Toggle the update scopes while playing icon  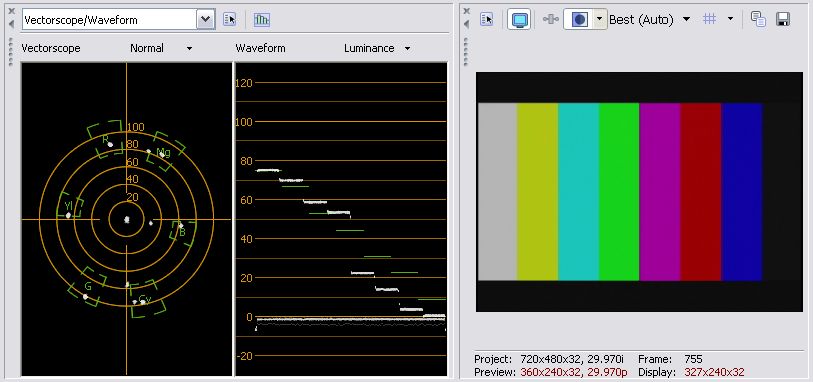tap(262, 20)
